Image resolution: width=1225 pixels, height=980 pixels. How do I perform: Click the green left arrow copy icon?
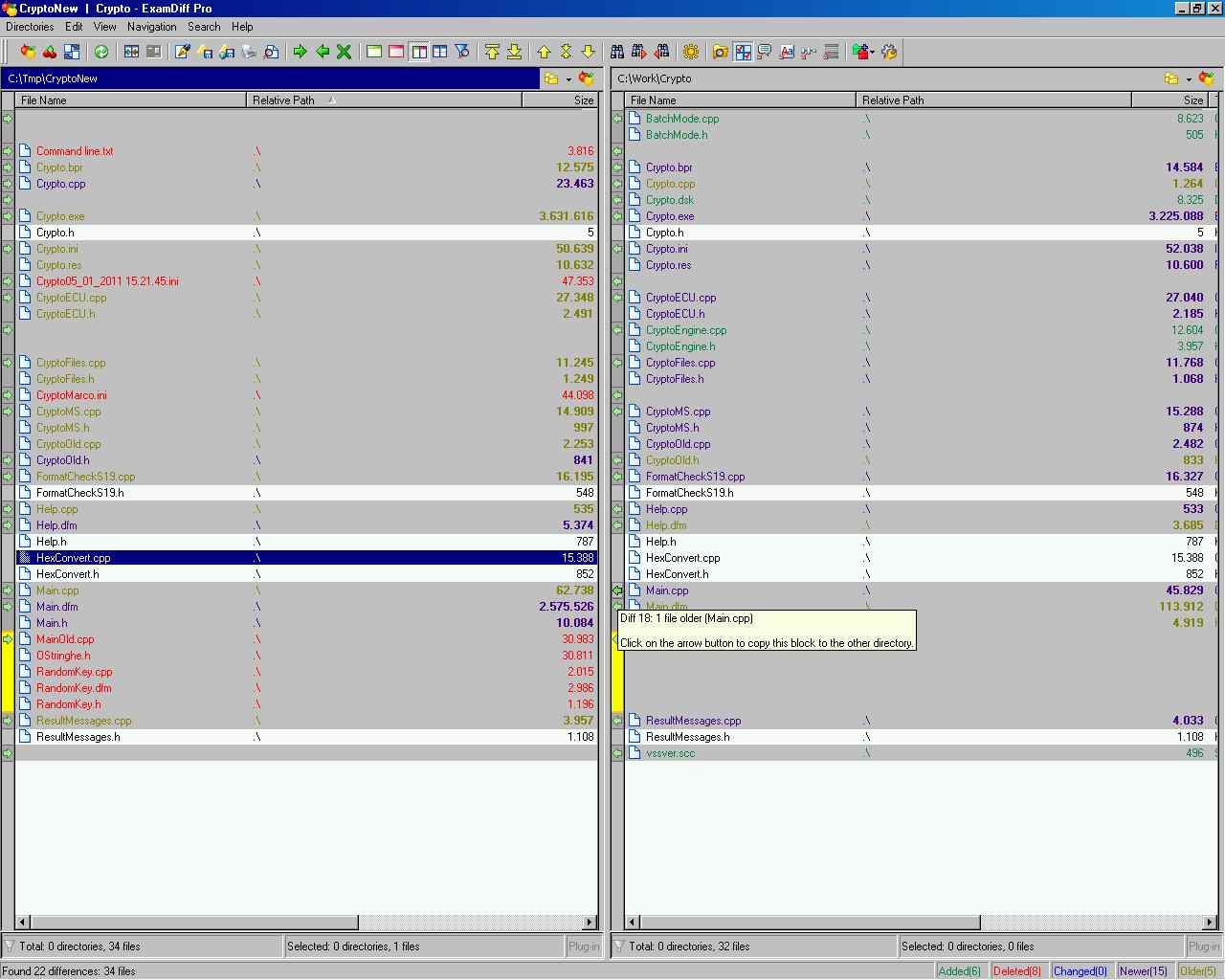tap(323, 52)
